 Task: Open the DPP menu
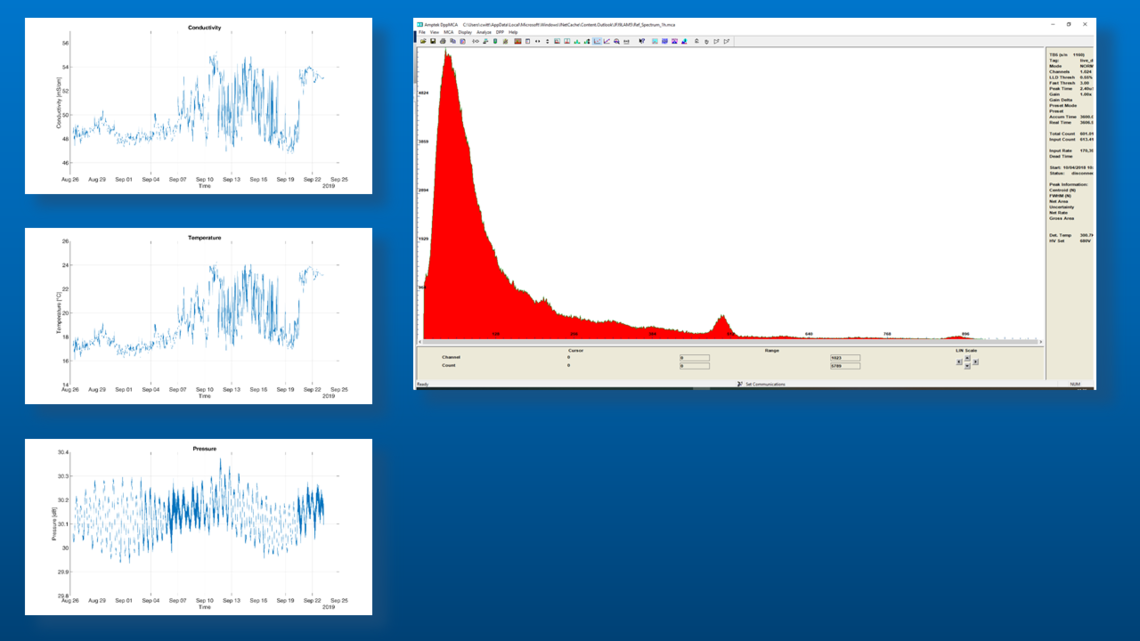pos(499,33)
